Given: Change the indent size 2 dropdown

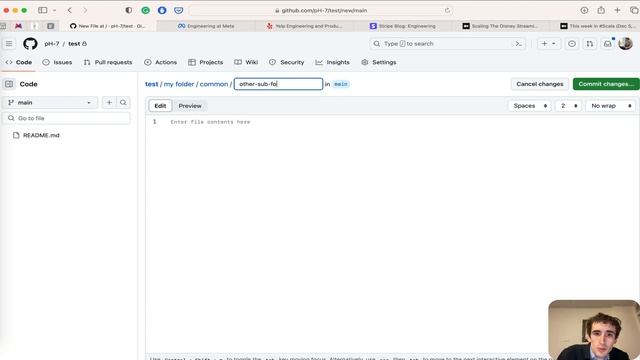Looking at the screenshot, I should [x=568, y=106].
